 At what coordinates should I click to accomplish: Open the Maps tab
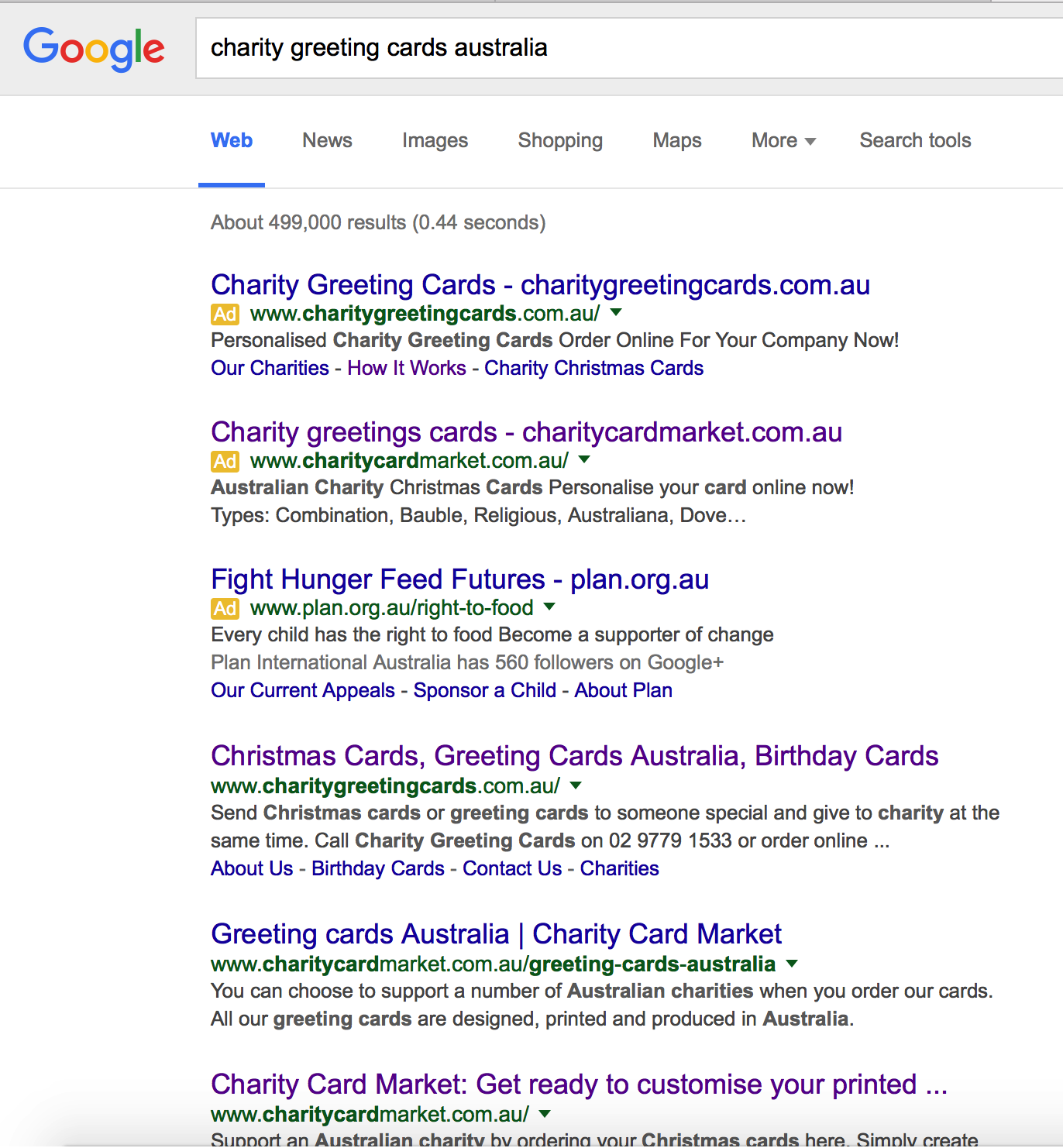coord(677,140)
